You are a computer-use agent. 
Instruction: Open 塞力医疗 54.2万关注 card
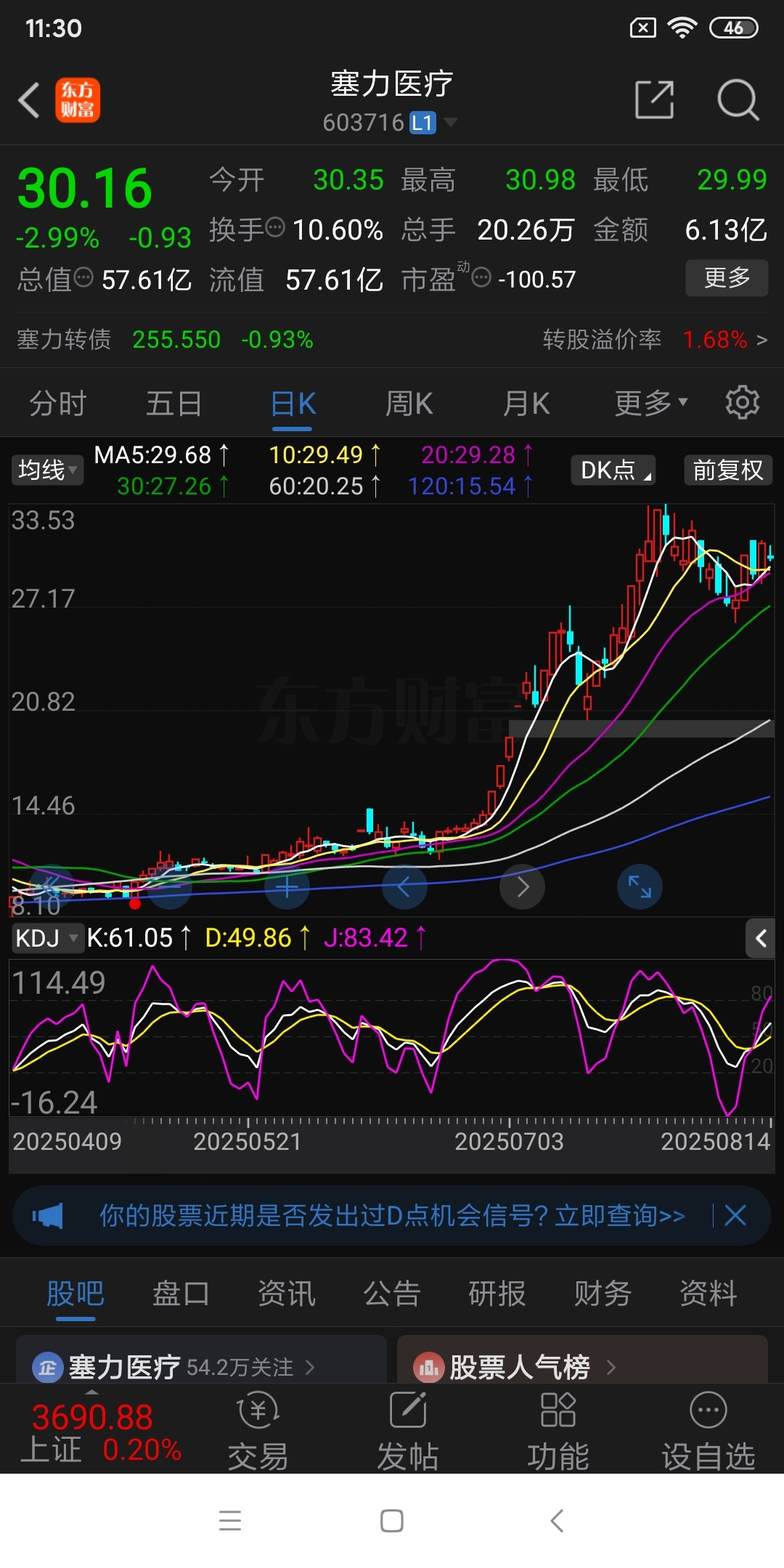click(201, 1360)
